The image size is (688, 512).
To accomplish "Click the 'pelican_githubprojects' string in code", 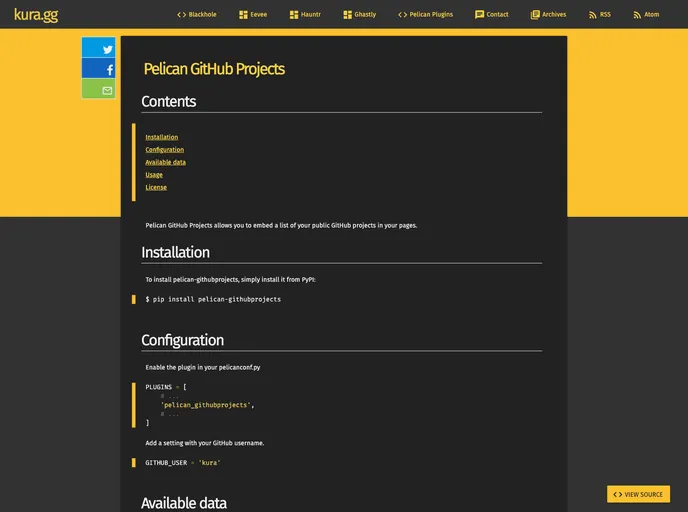I will coord(205,405).
